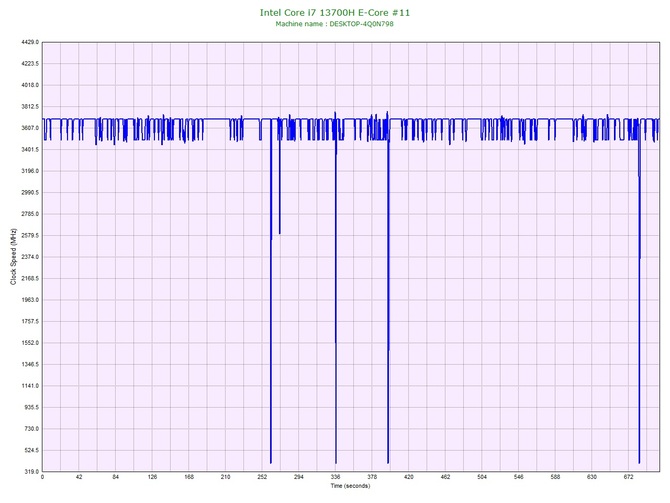Click the y-axis value 1963.0
The image size is (670, 503).
pyautogui.click(x=30, y=300)
